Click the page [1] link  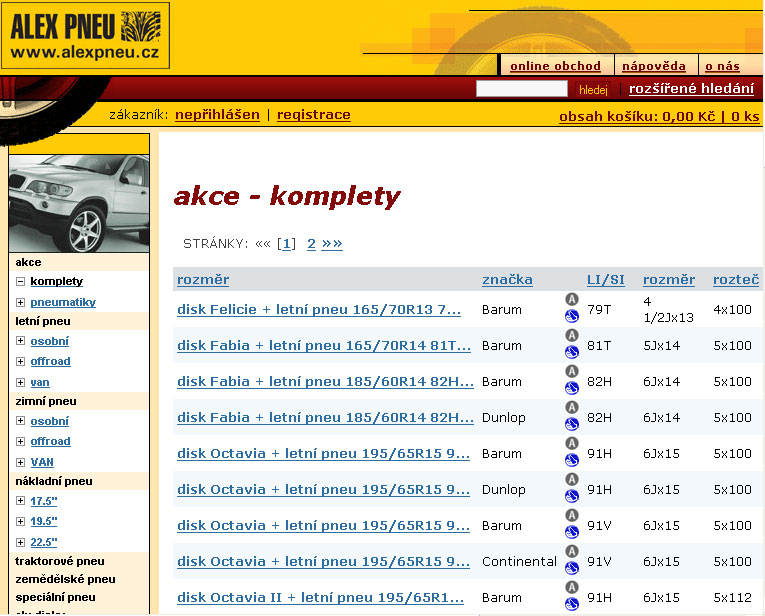click(287, 243)
